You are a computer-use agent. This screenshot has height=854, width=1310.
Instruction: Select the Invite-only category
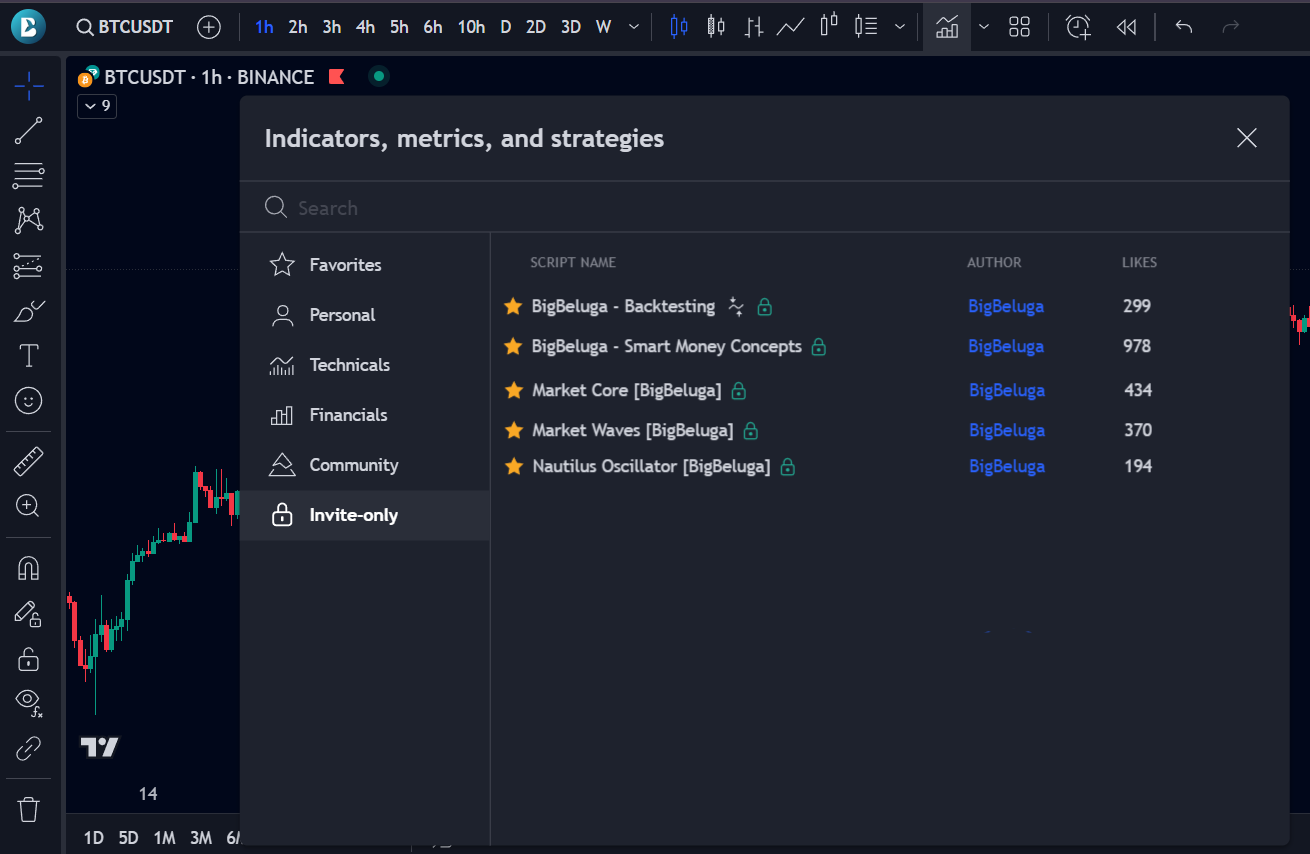click(x=365, y=515)
